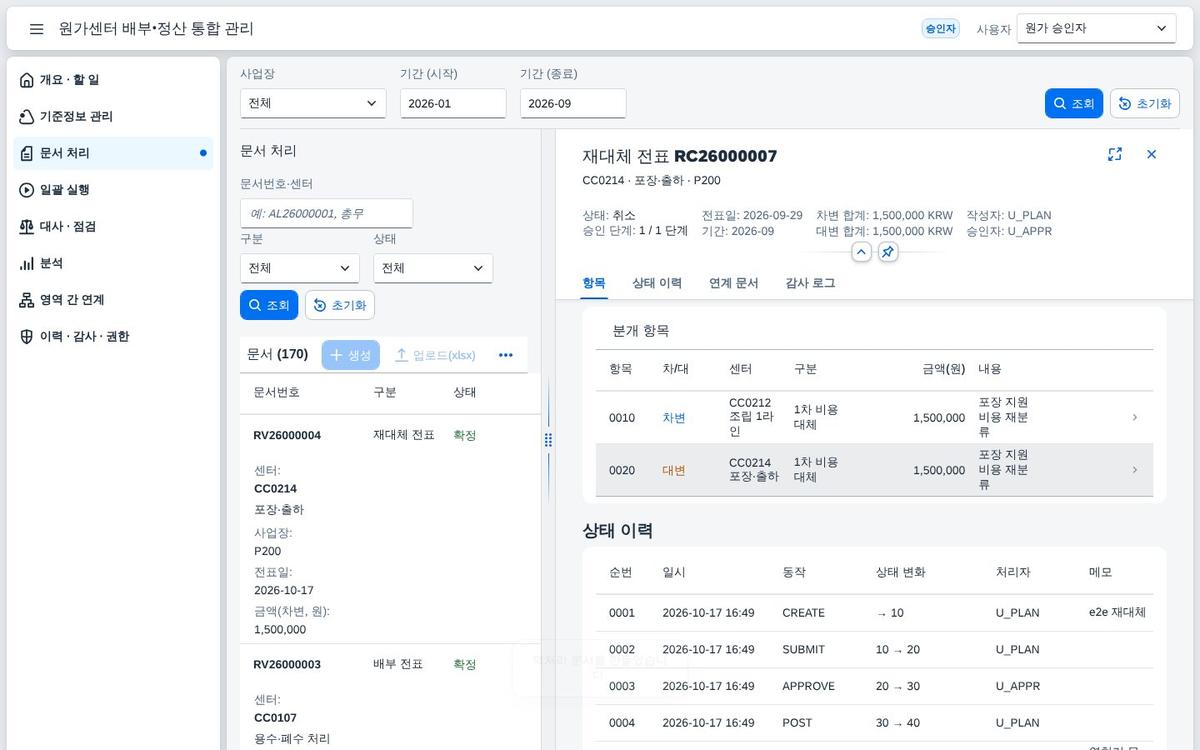Click the 기간 (시작) field
Viewport: 1200px width, 750px height.
tap(453, 103)
